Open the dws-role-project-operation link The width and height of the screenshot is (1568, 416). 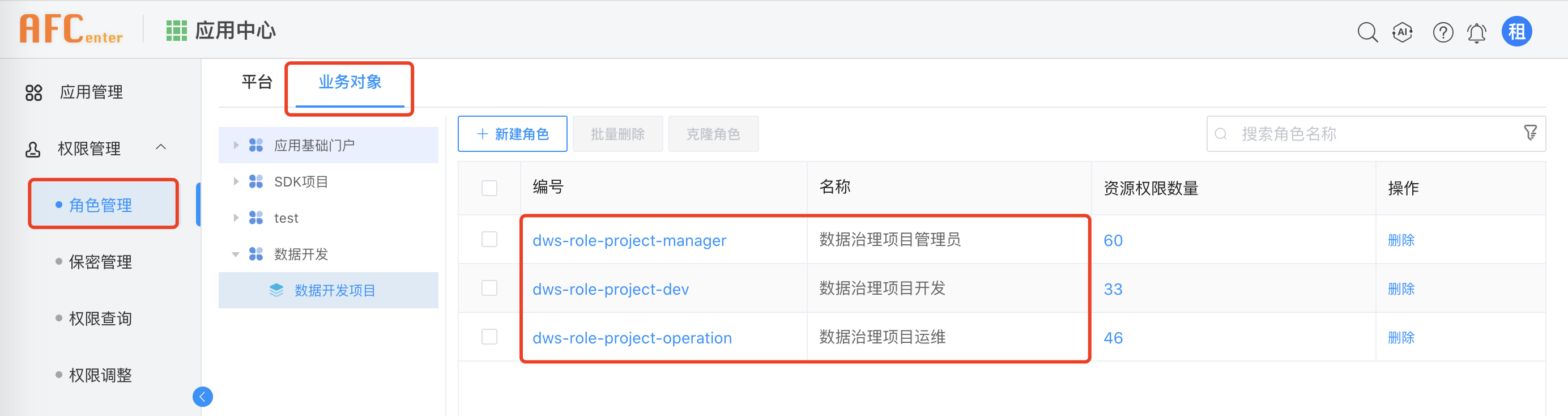coord(632,338)
